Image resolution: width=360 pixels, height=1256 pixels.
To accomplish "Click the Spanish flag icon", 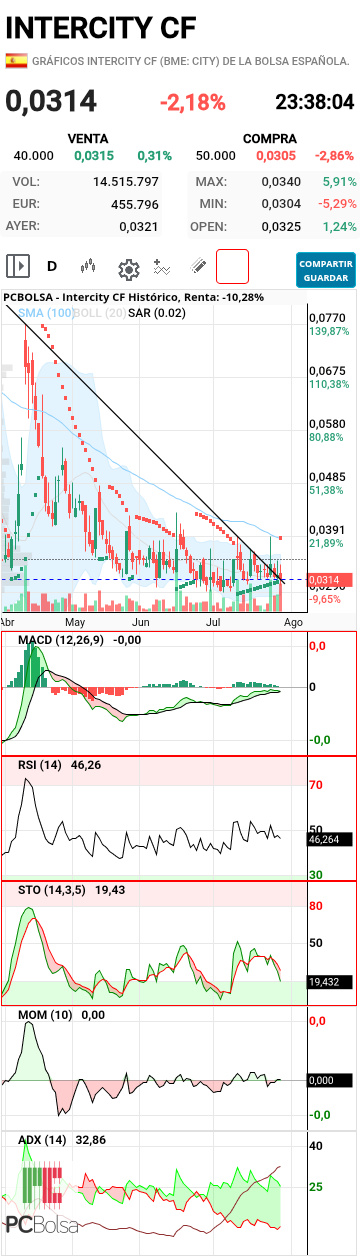I will pyautogui.click(x=17, y=61).
